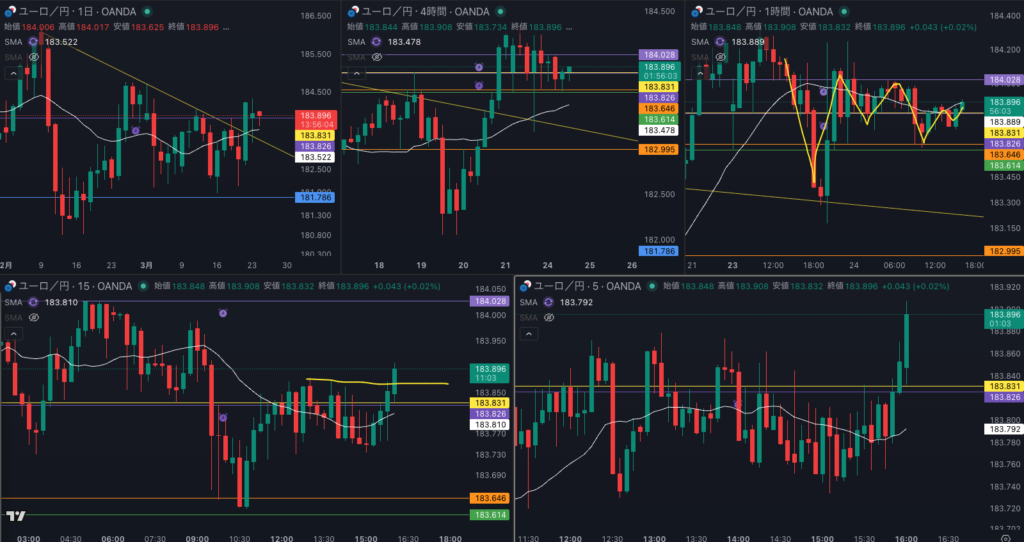Click the purple SMA refresh icon beside 183.522
The image size is (1024, 542).
(31, 42)
